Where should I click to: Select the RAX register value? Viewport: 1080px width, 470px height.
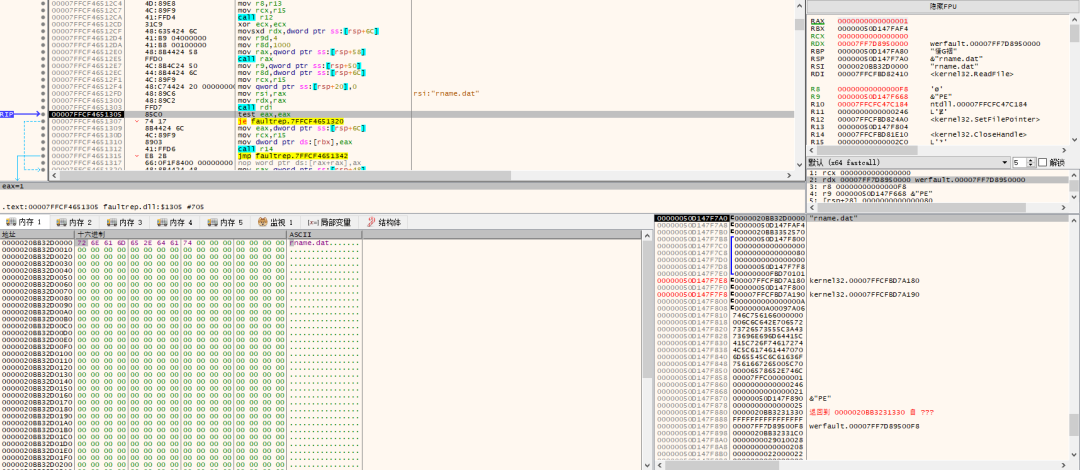click(872, 21)
